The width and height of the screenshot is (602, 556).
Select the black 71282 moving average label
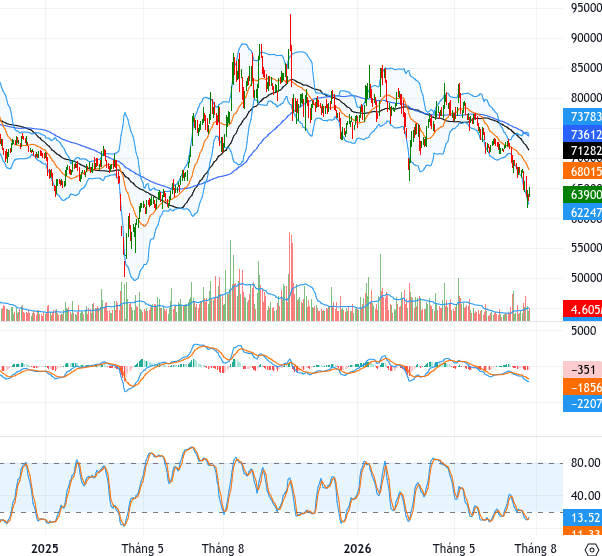(x=582, y=151)
